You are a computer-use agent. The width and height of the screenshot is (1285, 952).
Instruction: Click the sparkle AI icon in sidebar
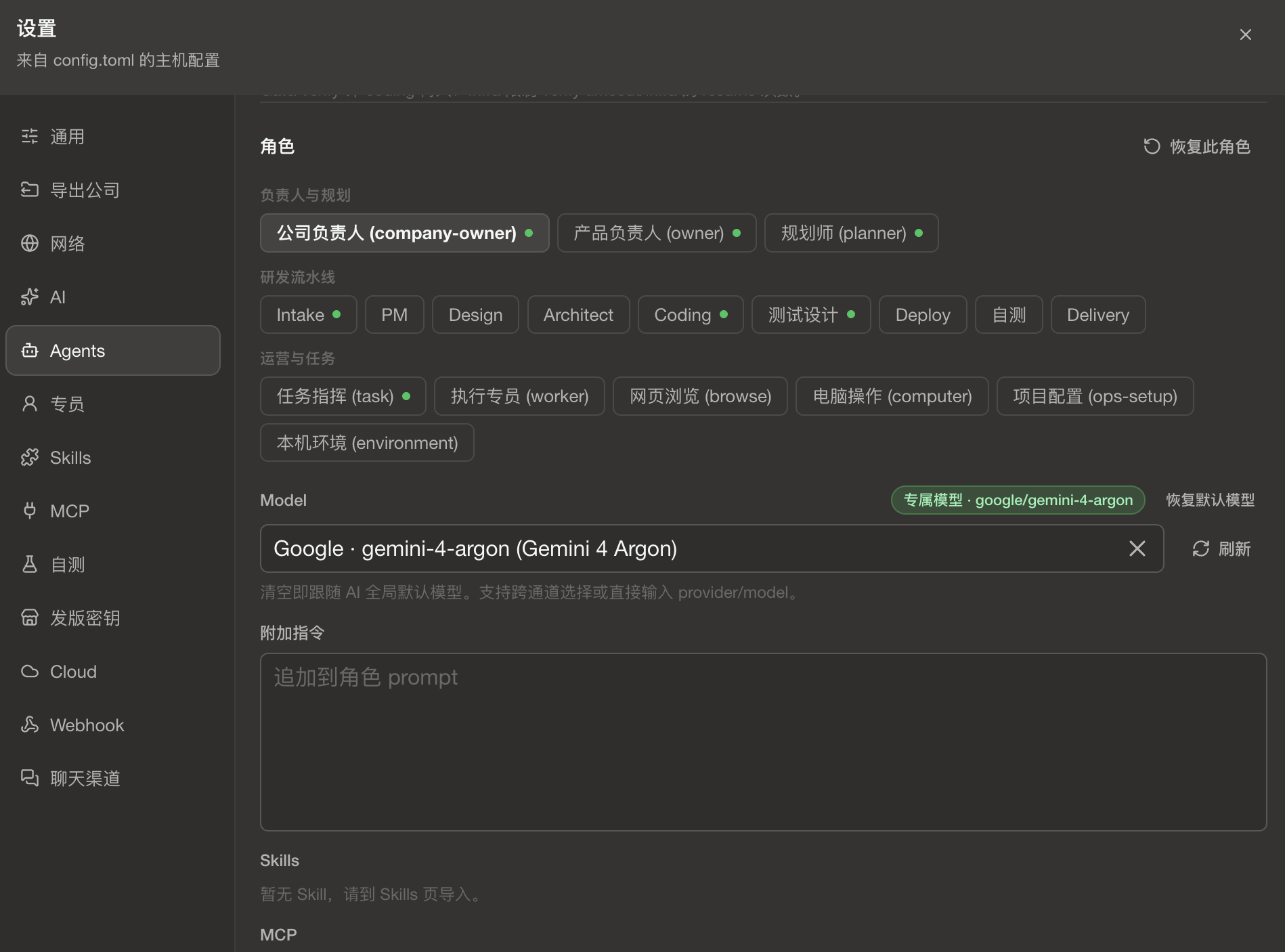point(30,297)
